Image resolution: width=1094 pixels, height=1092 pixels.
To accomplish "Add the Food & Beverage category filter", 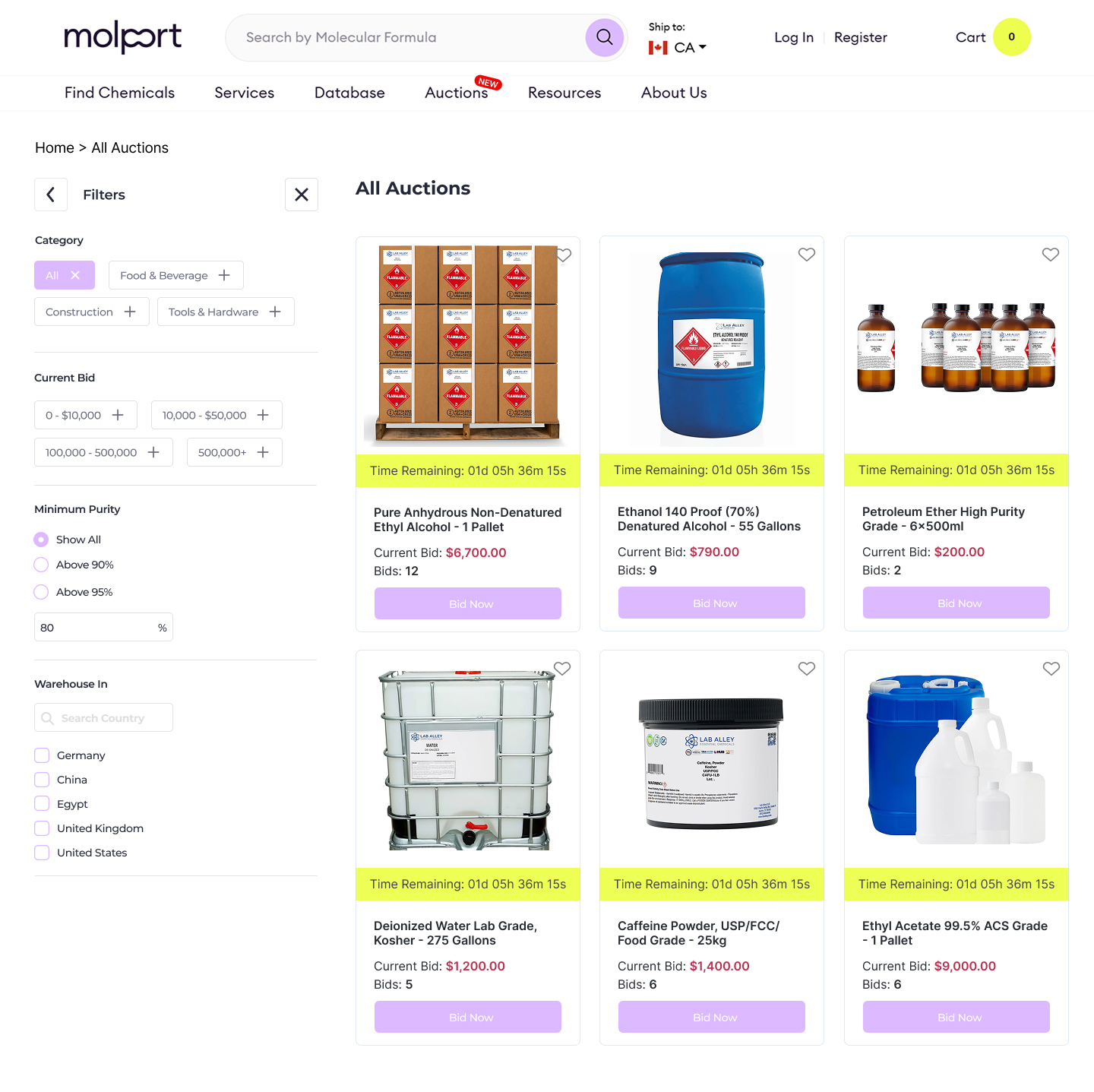I will click(x=176, y=275).
